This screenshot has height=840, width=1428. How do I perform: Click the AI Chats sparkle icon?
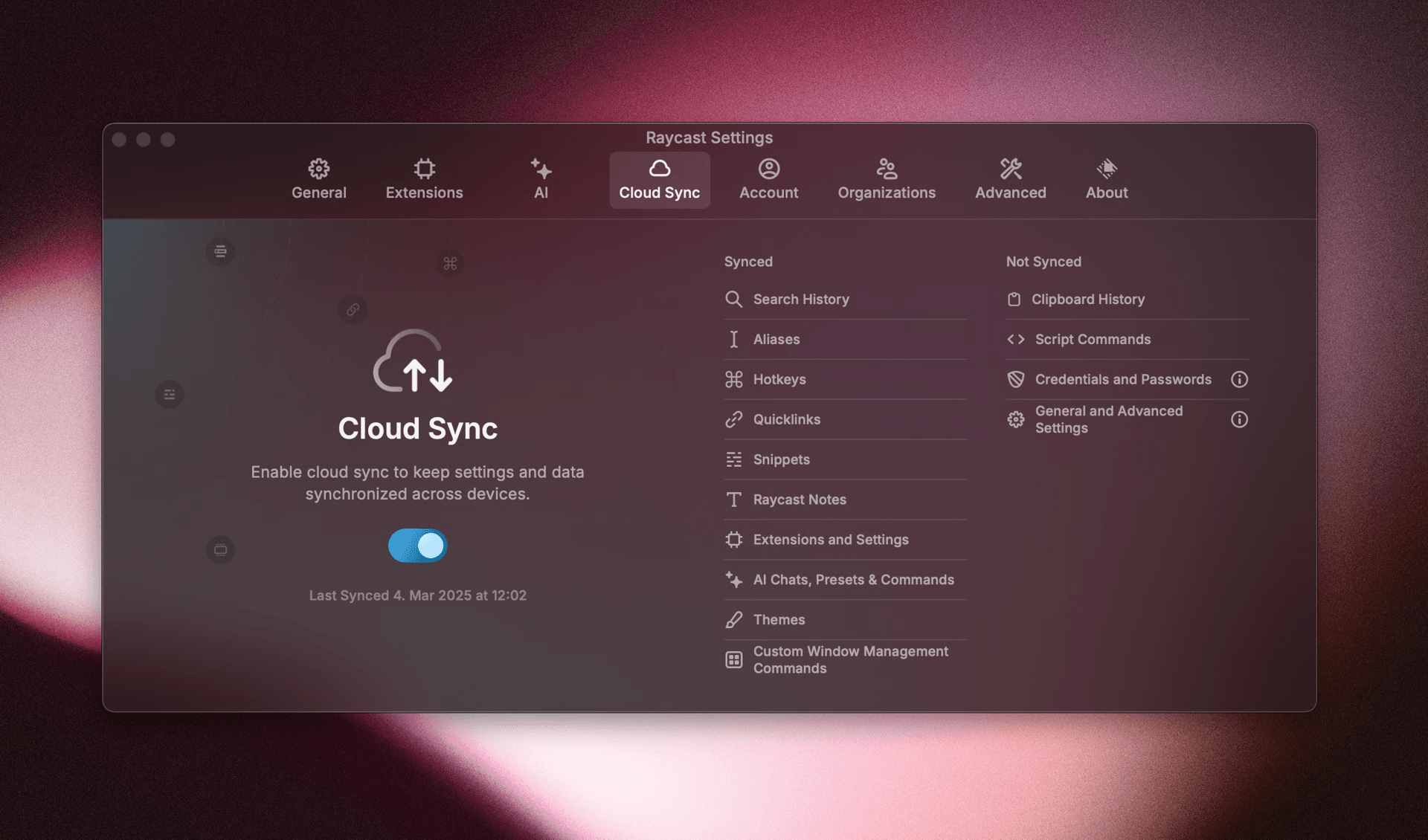(x=734, y=580)
